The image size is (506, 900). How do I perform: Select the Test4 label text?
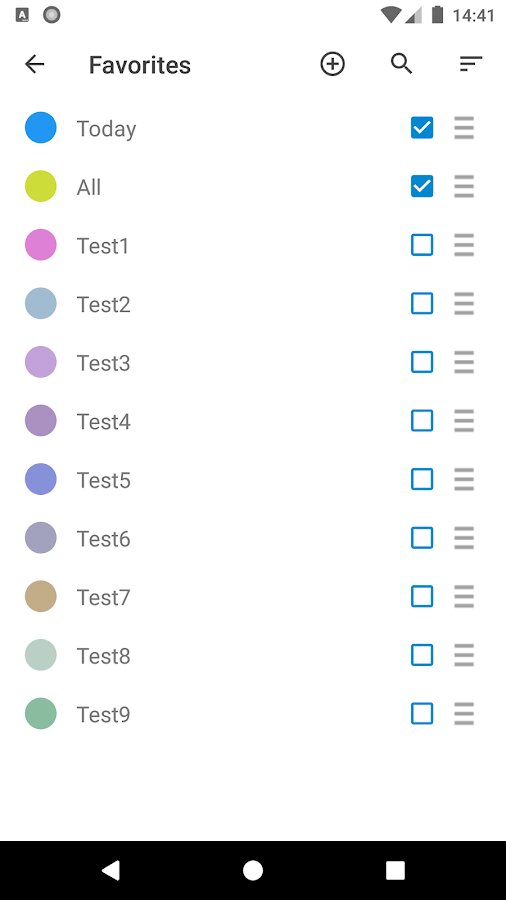(x=104, y=421)
